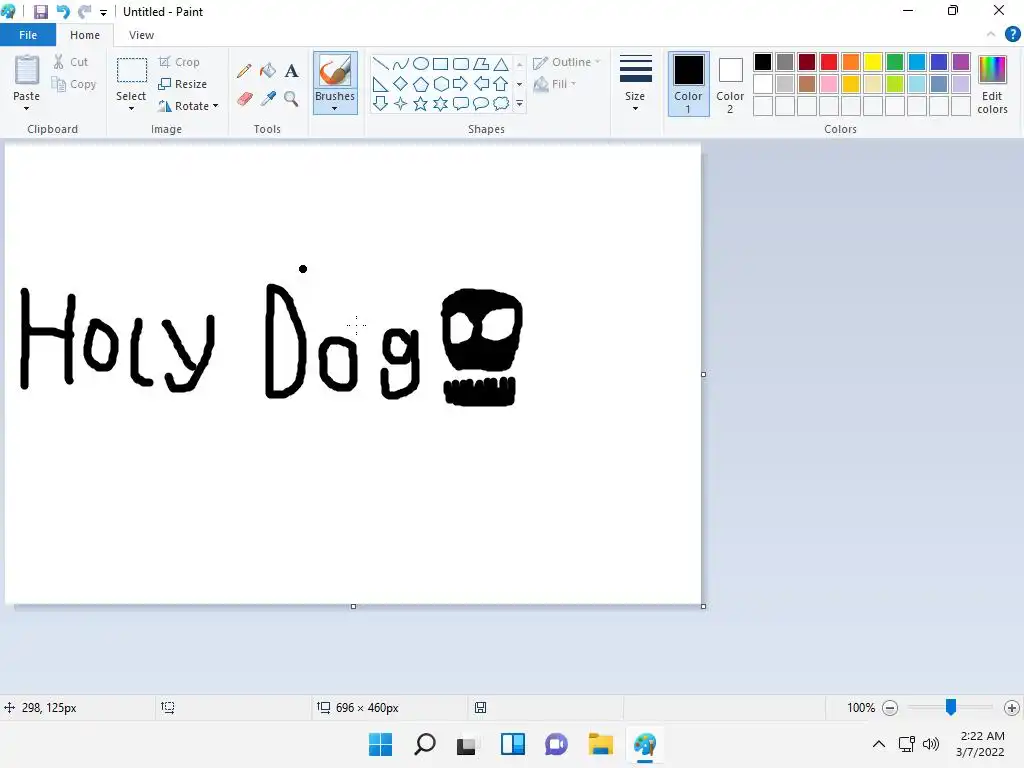
Task: Open Widgets from taskbar
Action: [513, 744]
